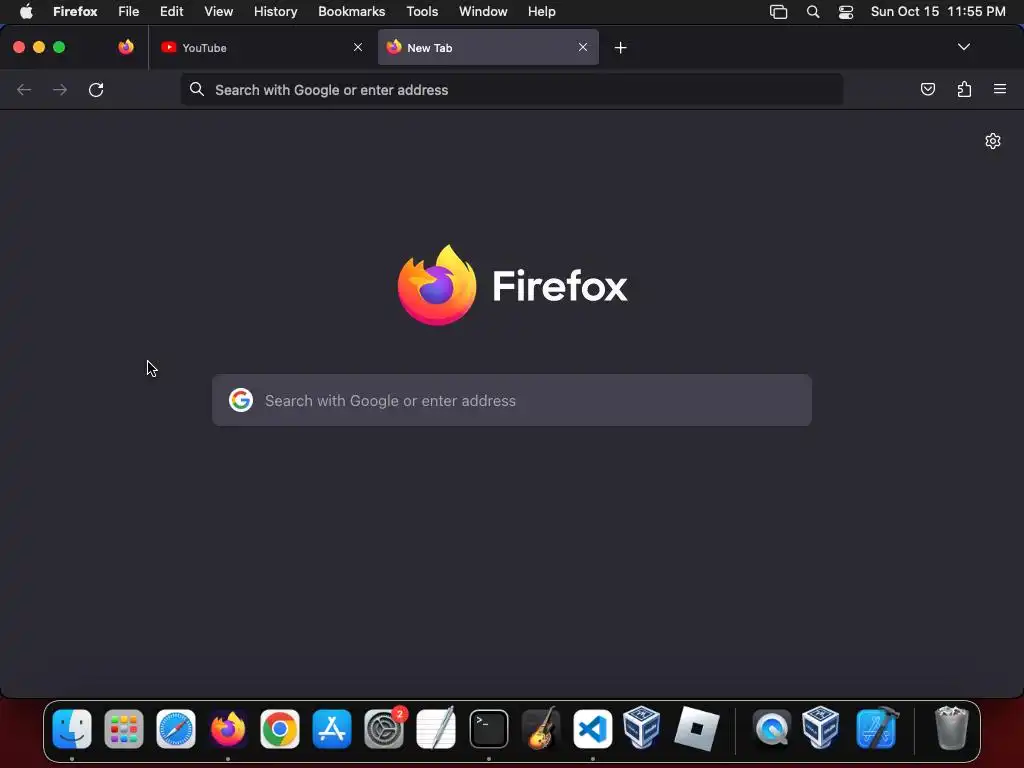Open Terminal from the Dock
The height and width of the screenshot is (768, 1024).
(488, 729)
